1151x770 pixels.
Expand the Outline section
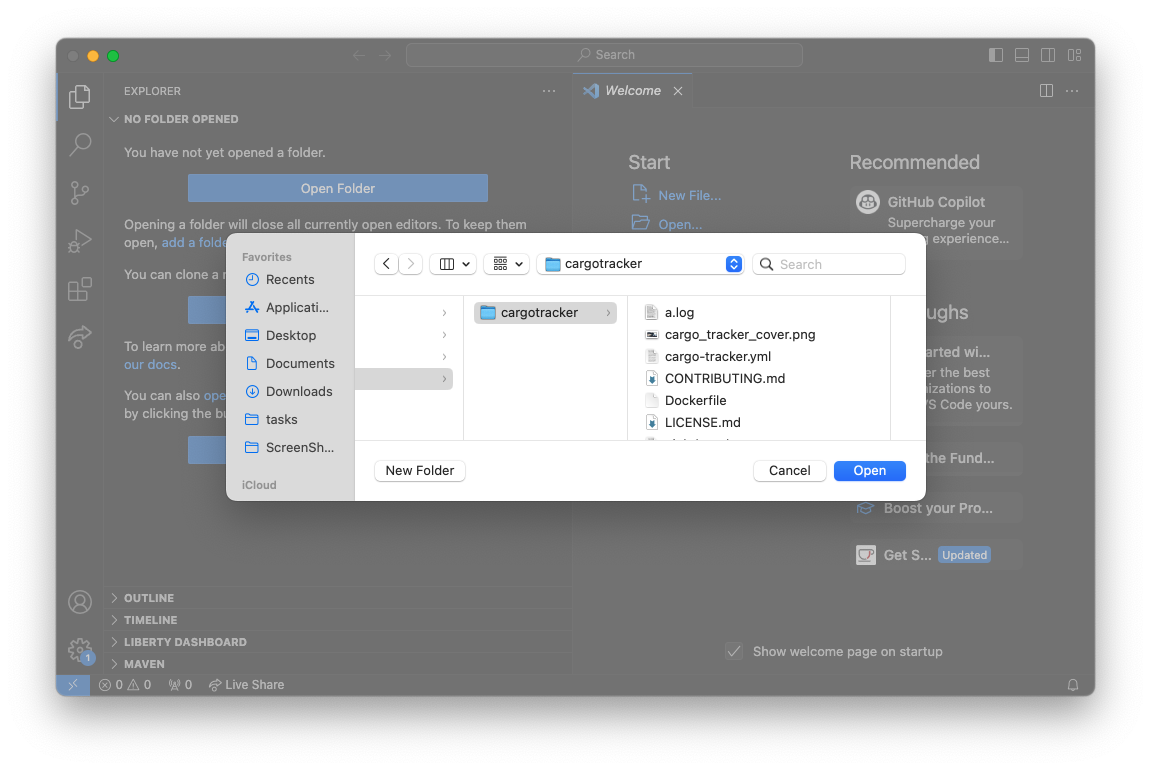149,598
